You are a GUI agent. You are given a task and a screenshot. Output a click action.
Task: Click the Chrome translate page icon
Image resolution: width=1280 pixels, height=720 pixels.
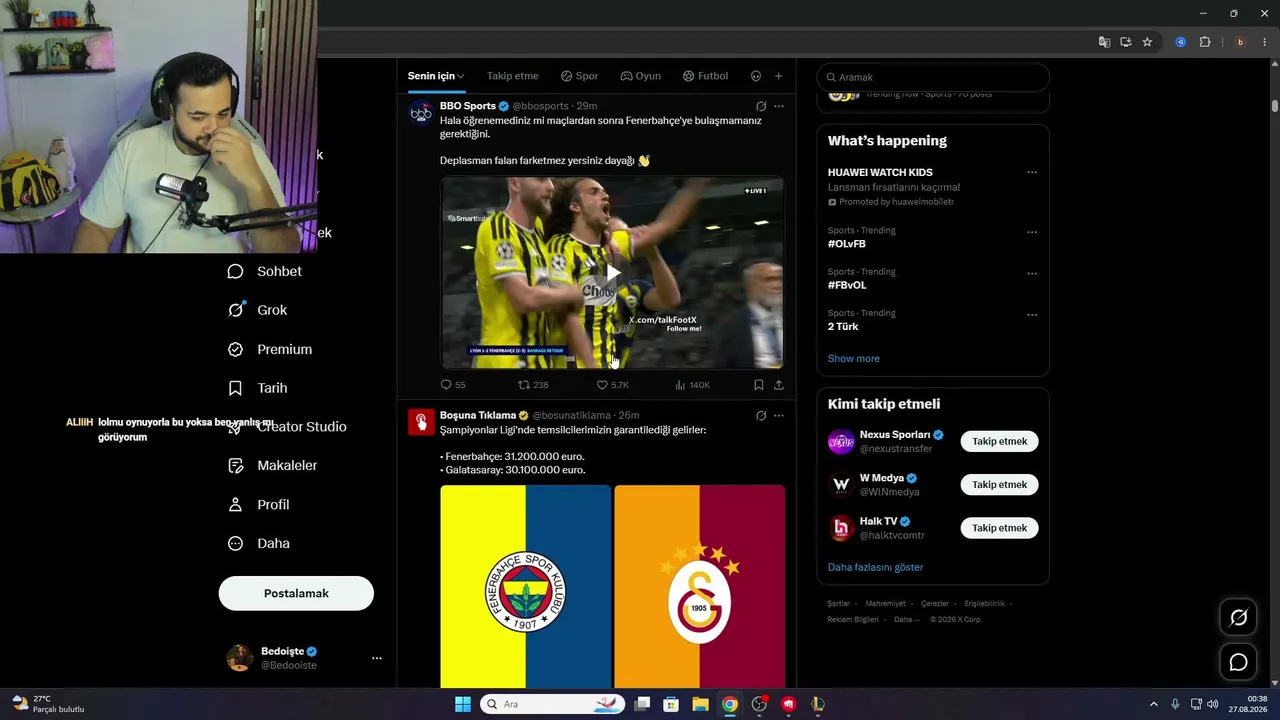pyautogui.click(x=1104, y=42)
